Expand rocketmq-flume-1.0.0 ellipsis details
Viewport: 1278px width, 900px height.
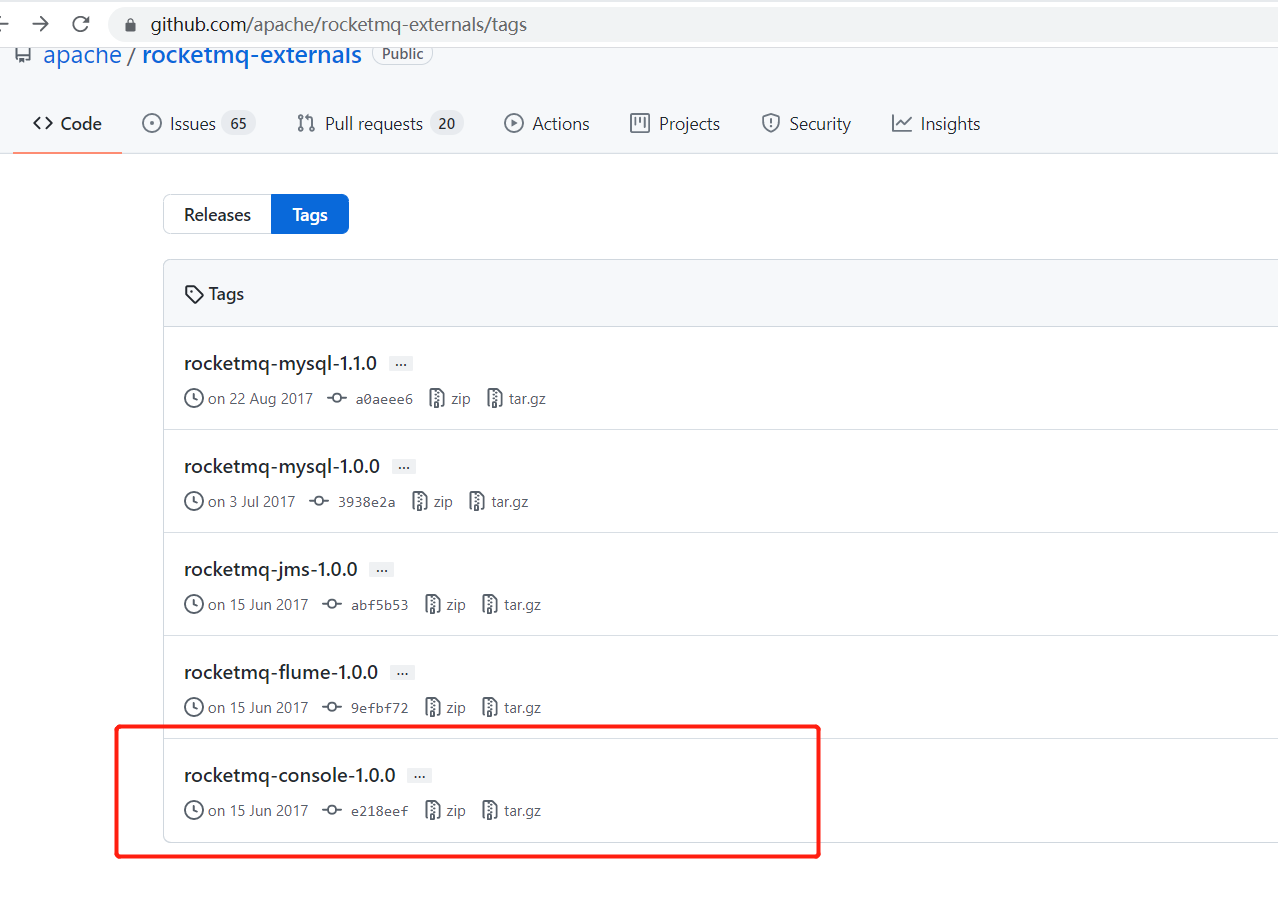click(402, 673)
